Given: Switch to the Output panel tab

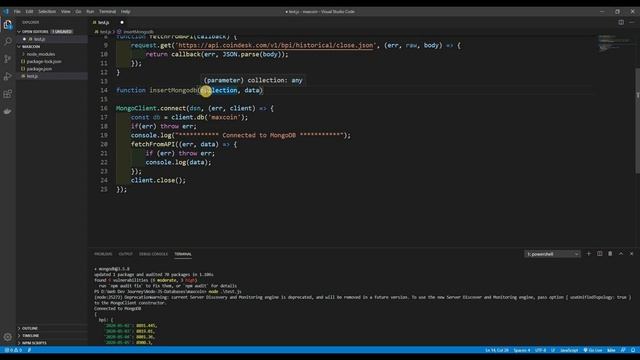Looking at the screenshot, I should (125, 254).
